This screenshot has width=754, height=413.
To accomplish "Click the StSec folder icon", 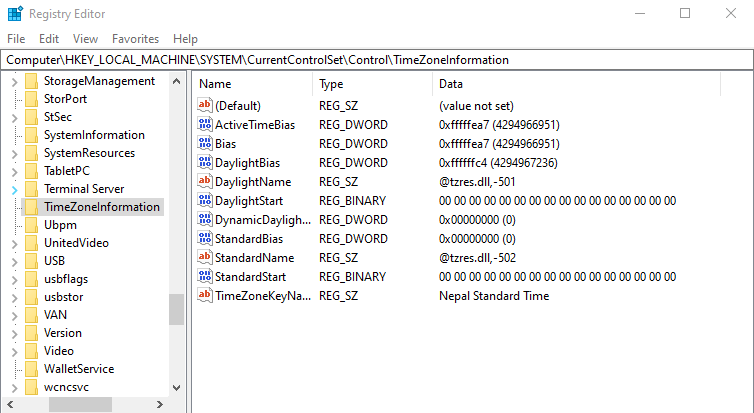I will point(31,117).
